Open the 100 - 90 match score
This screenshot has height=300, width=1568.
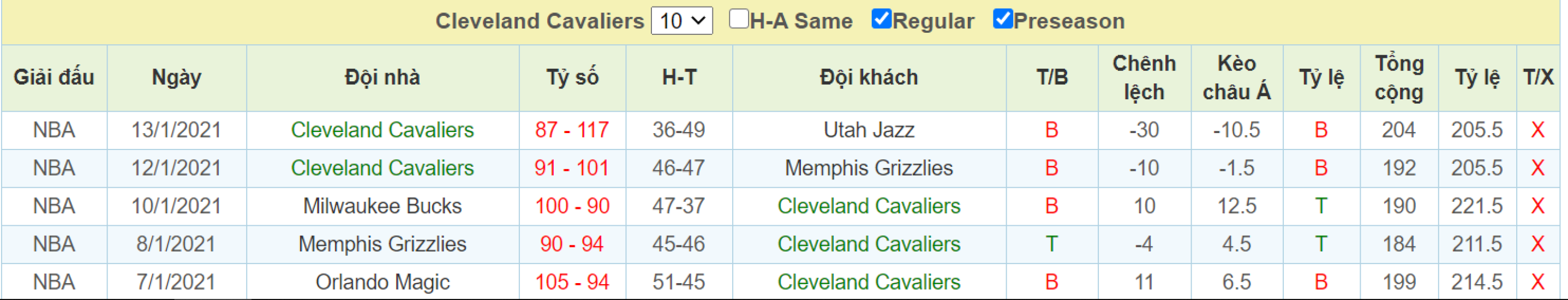pos(572,206)
